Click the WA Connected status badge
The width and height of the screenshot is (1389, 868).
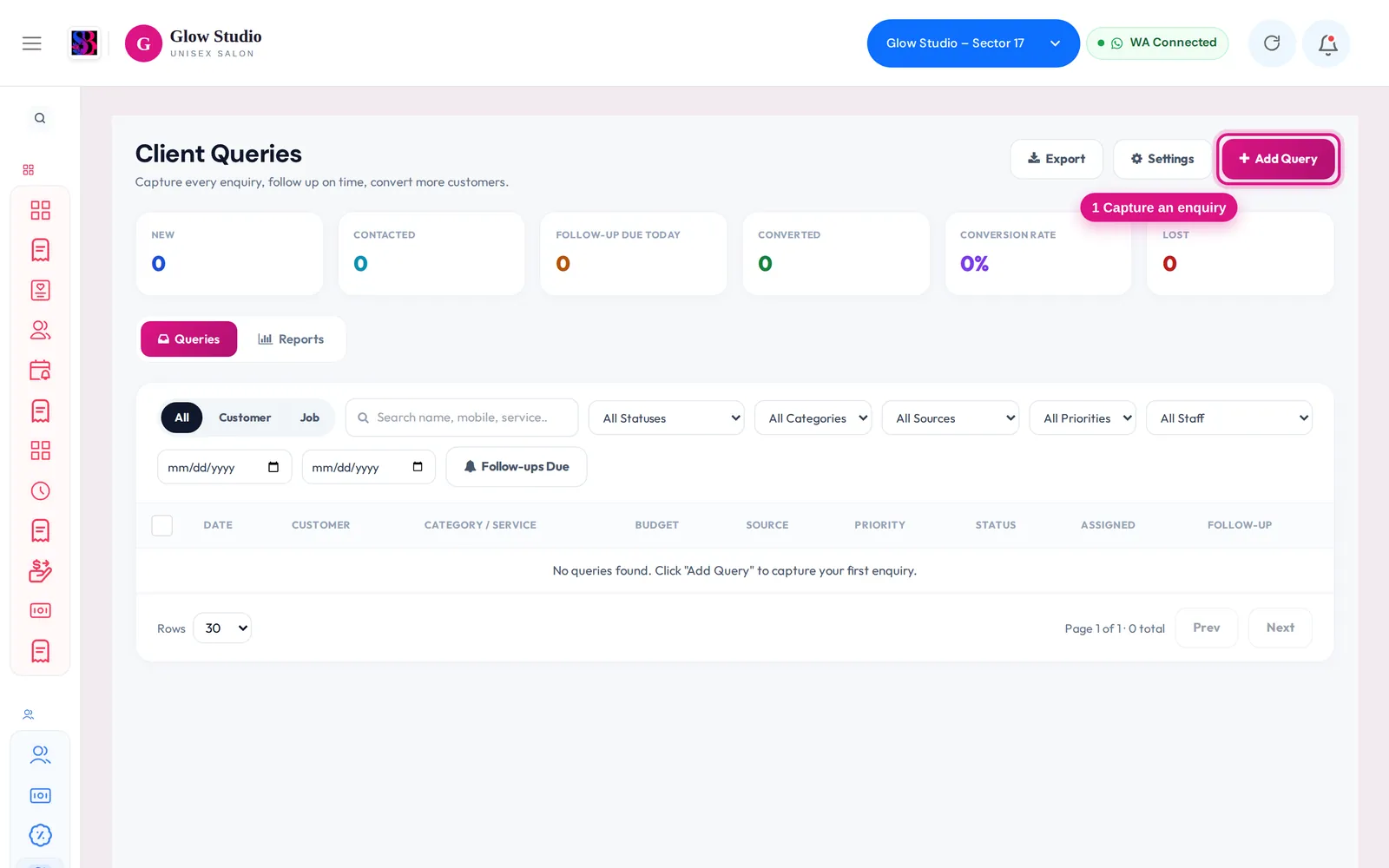pos(1157,43)
